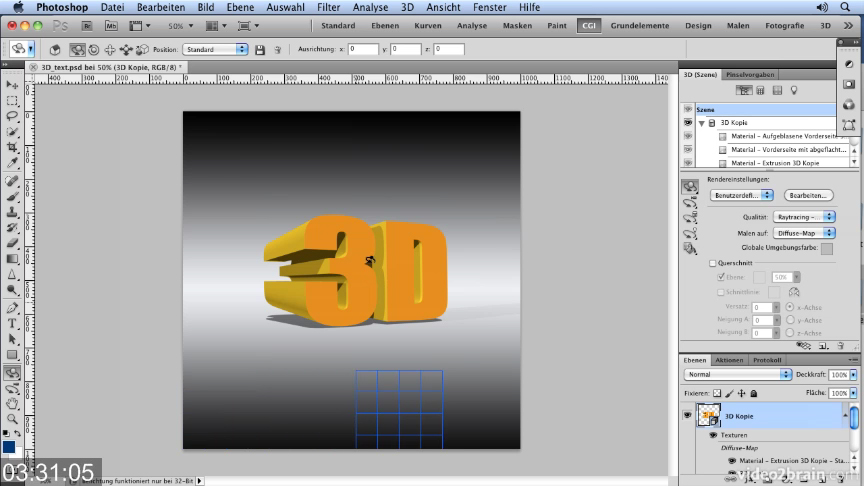Screen dimensions: 864x486
Task: Select the History Brush tool
Action: 12,228
